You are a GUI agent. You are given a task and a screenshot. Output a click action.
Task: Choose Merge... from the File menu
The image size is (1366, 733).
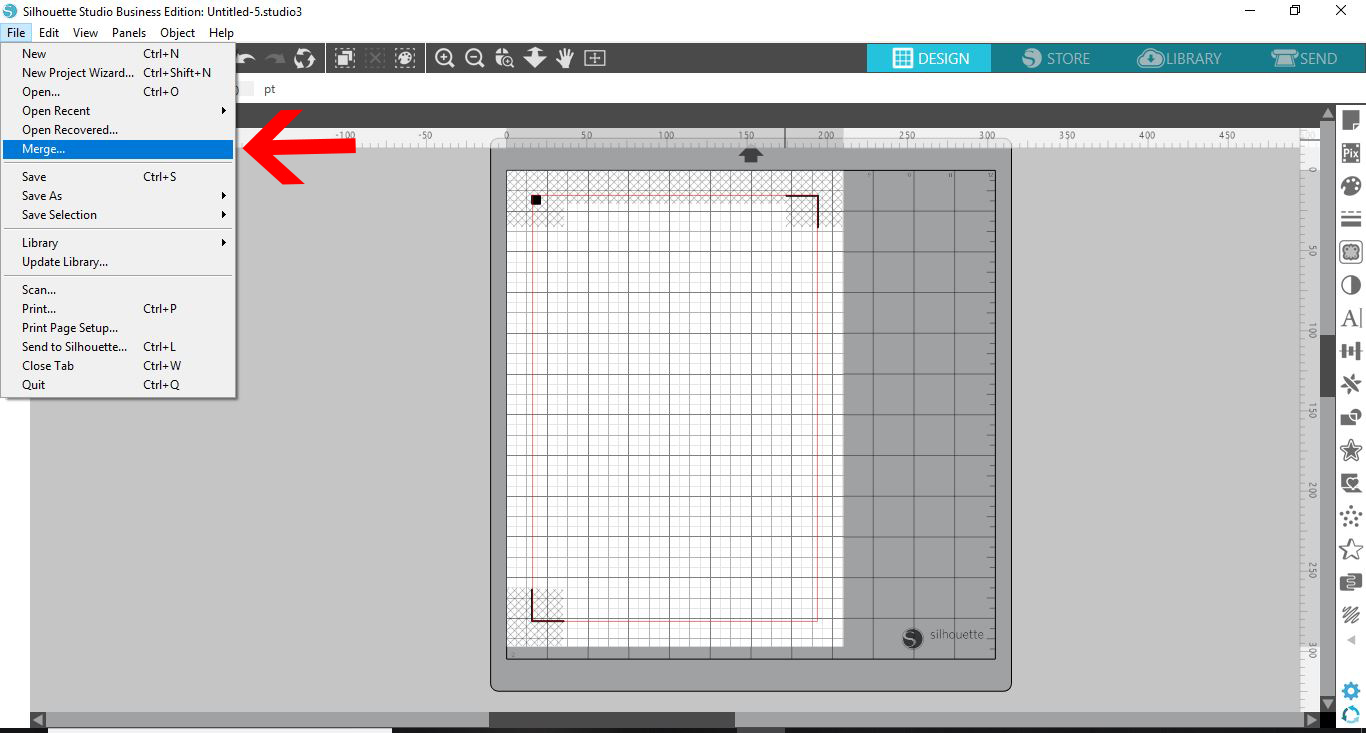pyautogui.click(x=117, y=149)
